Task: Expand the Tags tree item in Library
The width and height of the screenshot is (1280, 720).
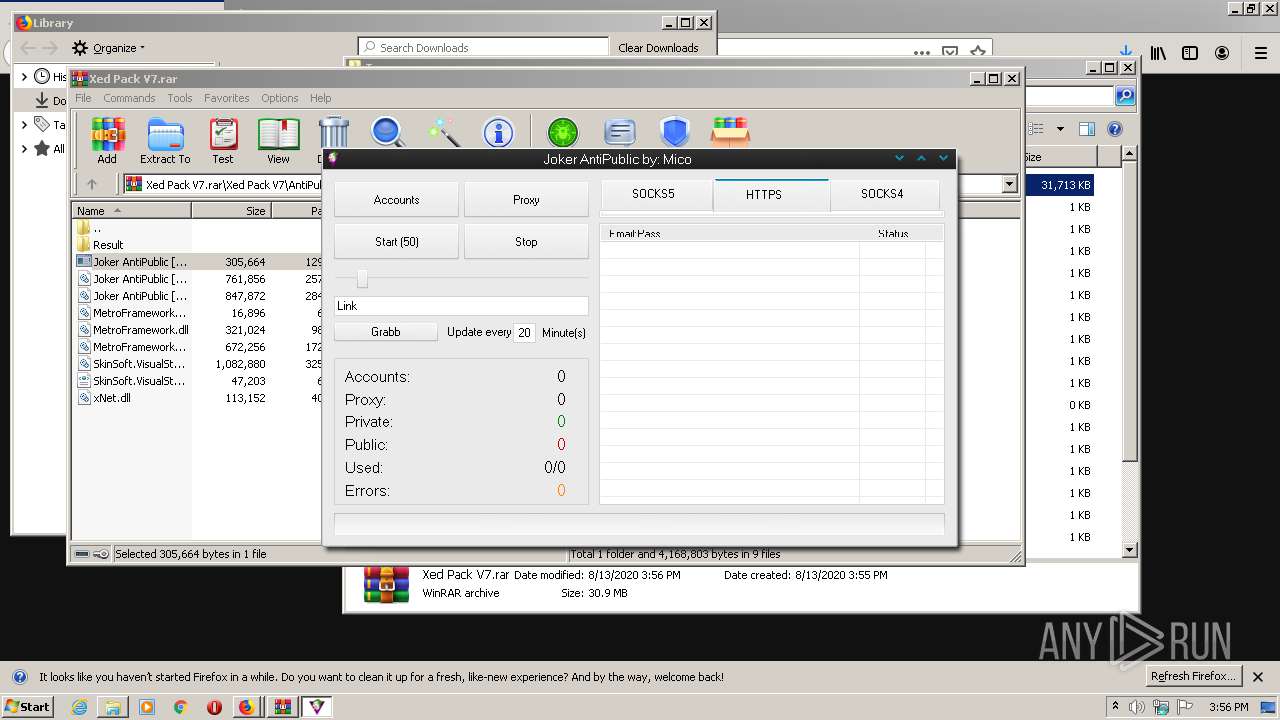Action: (x=24, y=125)
